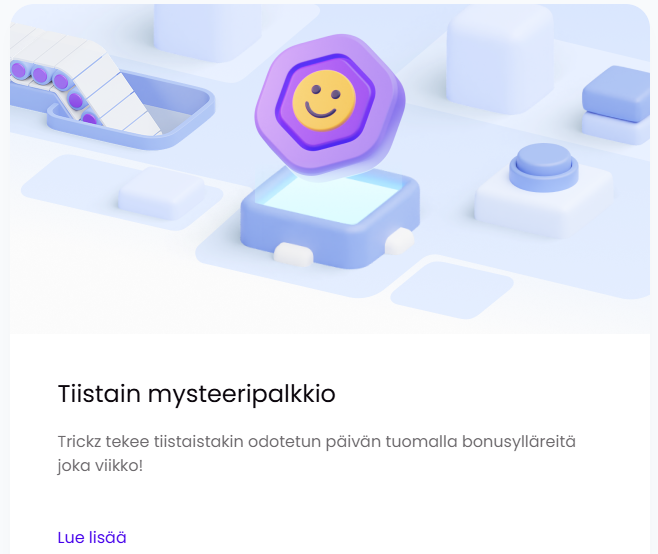Click the Trickz promotion description text
658x554 pixels.
(317, 454)
